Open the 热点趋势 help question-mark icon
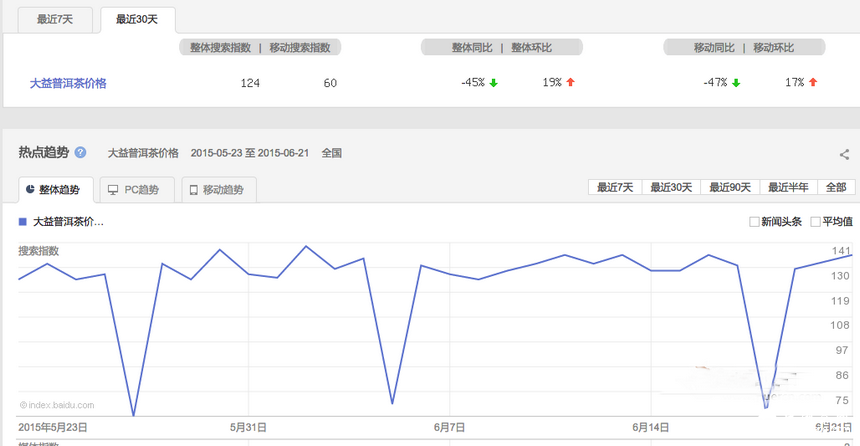 click(x=81, y=153)
